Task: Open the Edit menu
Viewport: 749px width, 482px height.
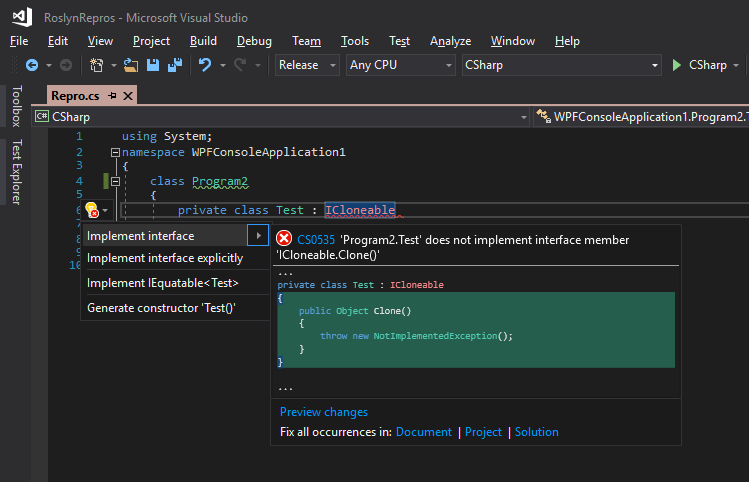Action: pos(58,41)
